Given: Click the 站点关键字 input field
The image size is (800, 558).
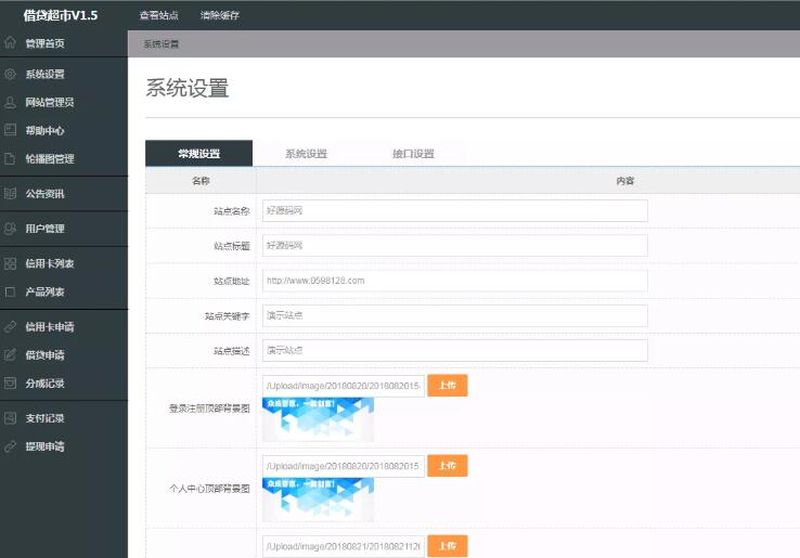Looking at the screenshot, I should [x=455, y=316].
